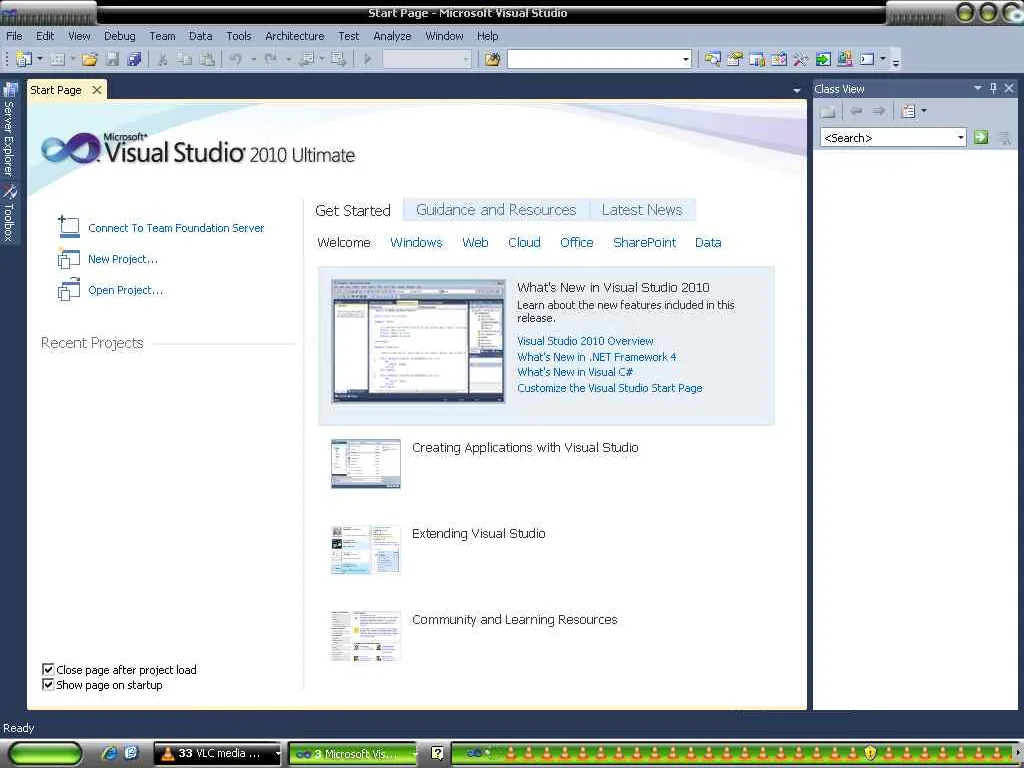Click Internet Explorer quick launch icon

[109, 753]
